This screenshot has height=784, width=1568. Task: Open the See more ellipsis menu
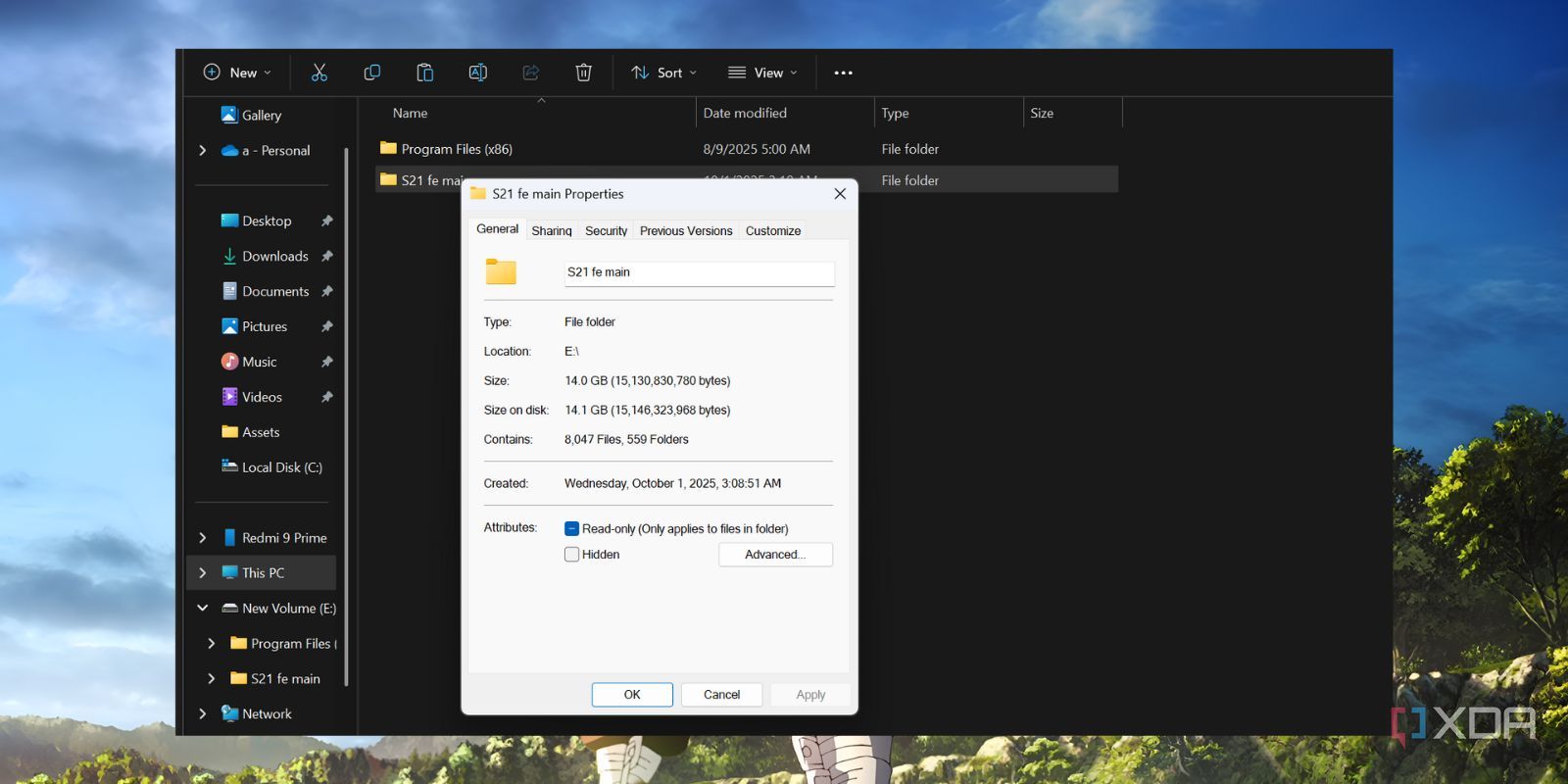[x=843, y=73]
